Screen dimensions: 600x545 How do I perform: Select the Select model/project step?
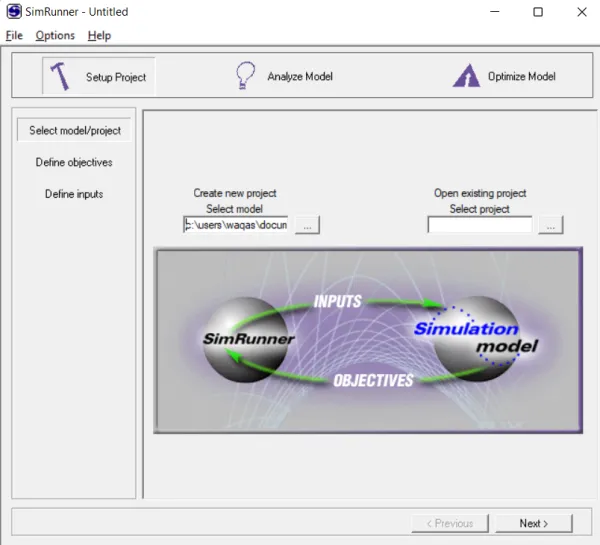[75, 130]
